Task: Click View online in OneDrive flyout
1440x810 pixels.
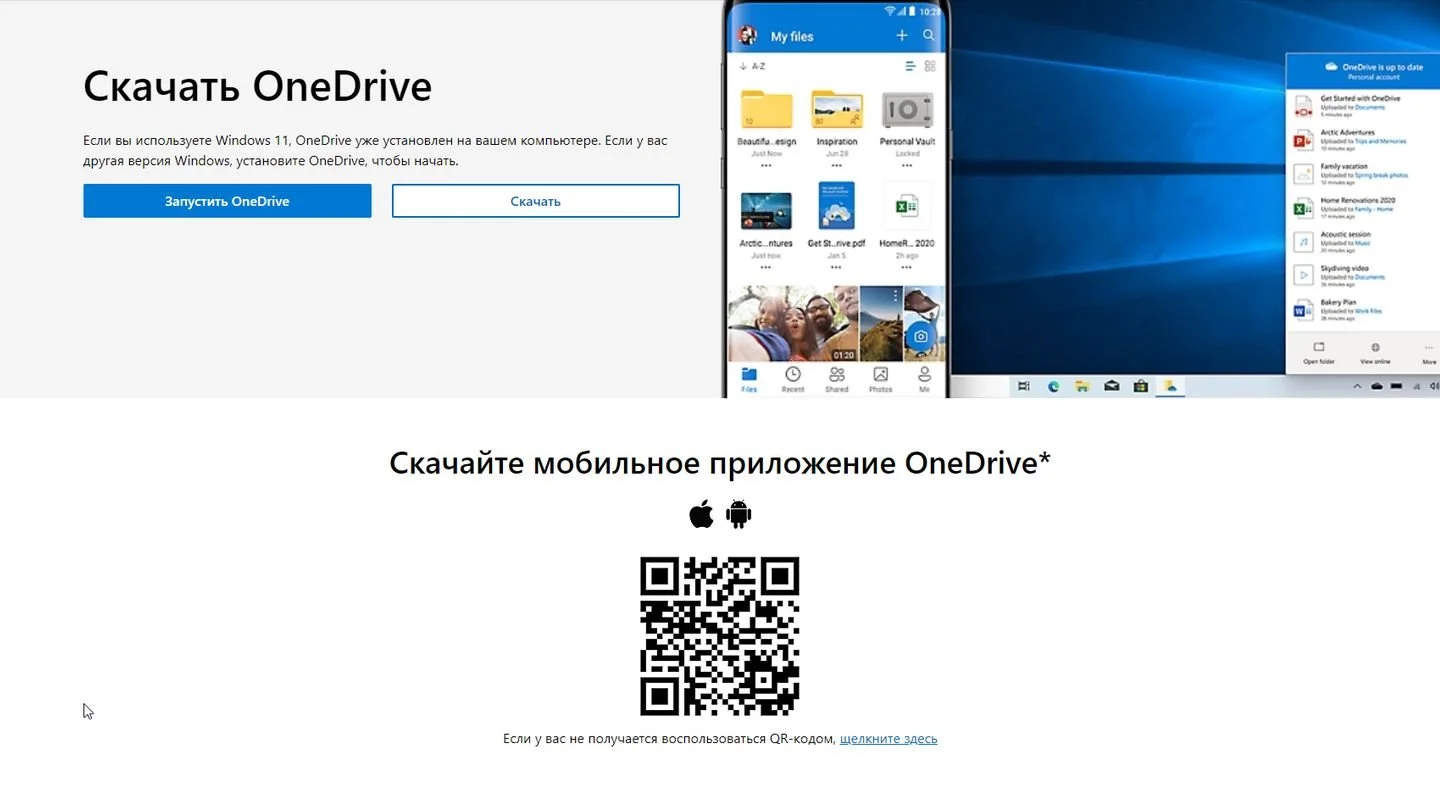Action: [x=1375, y=353]
